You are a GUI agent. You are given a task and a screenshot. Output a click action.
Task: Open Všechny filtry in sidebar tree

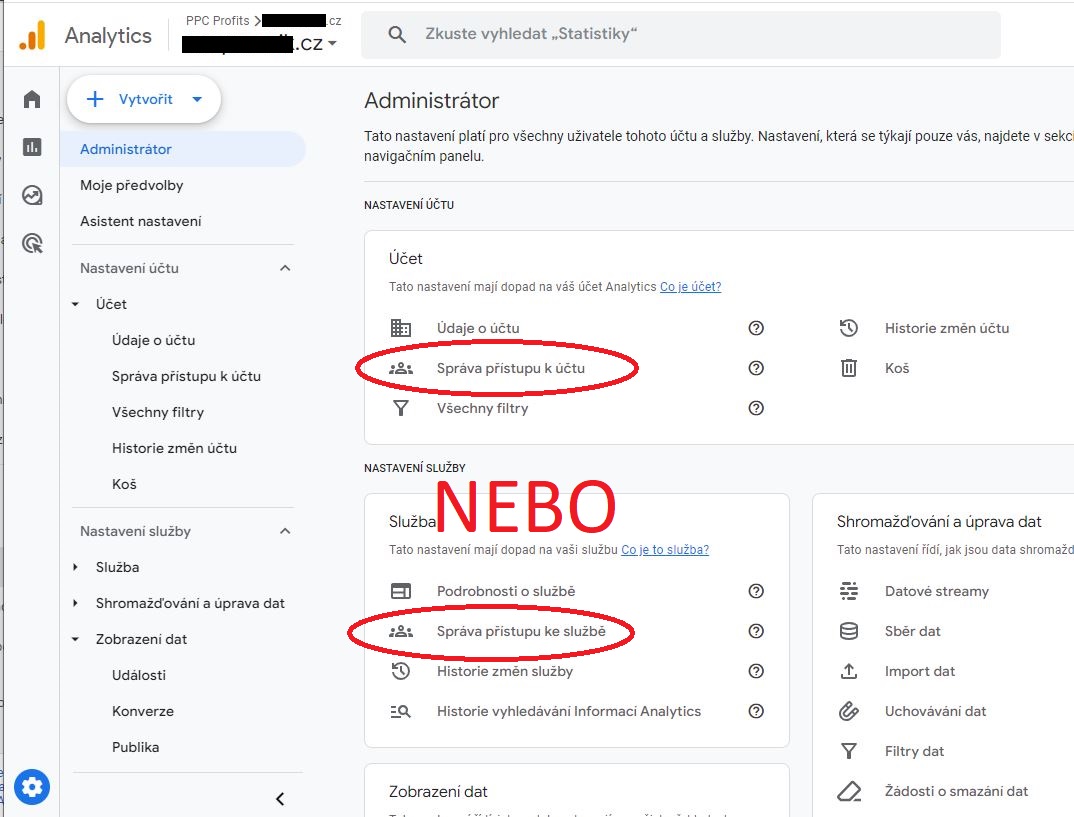coord(158,412)
